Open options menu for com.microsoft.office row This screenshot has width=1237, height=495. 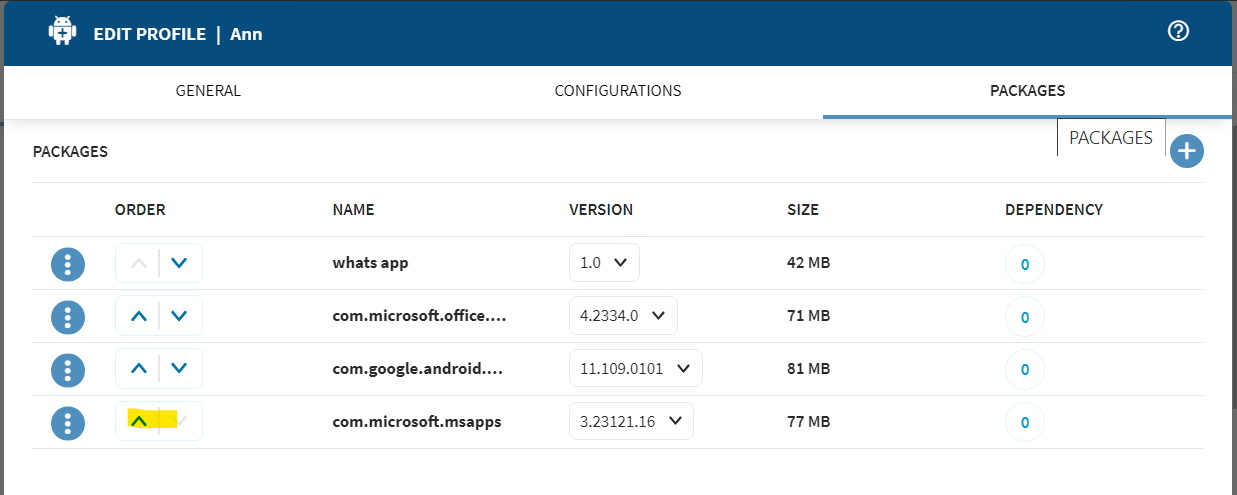[67, 317]
